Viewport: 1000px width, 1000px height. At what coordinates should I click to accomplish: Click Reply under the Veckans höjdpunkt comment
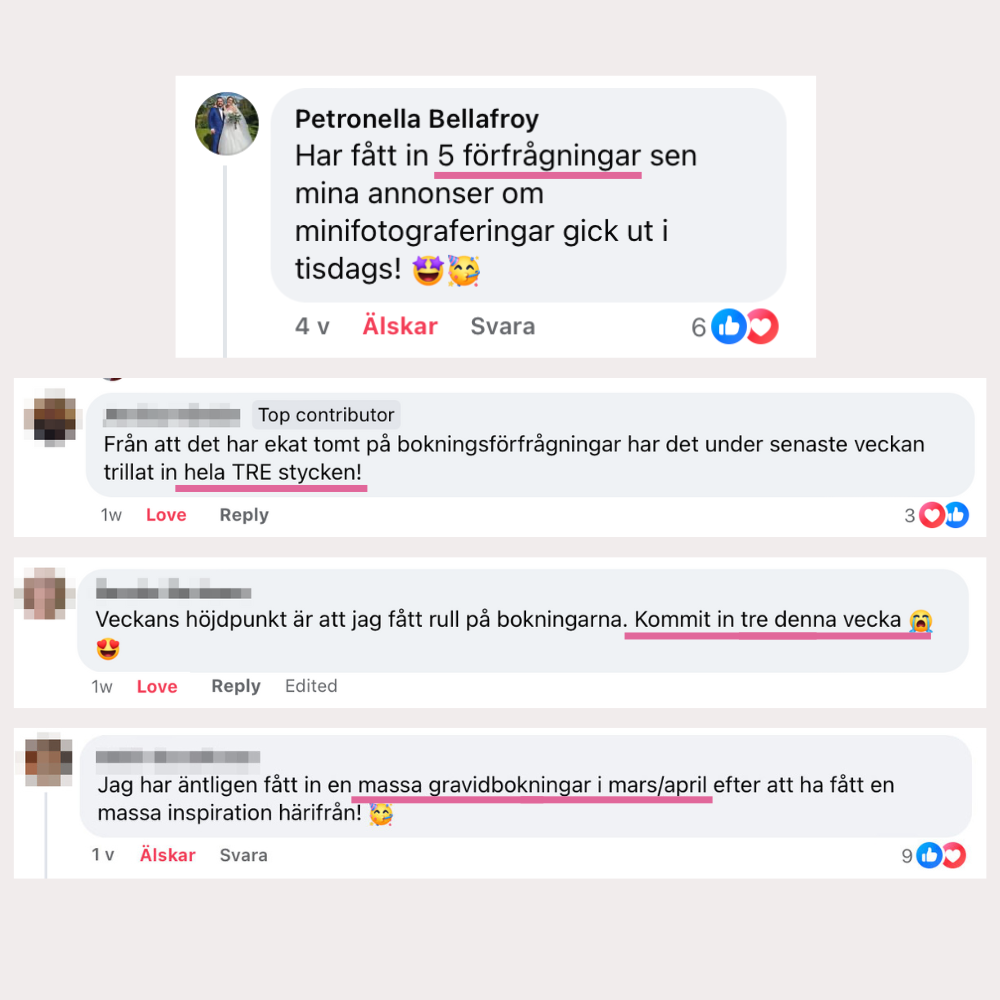click(x=235, y=686)
